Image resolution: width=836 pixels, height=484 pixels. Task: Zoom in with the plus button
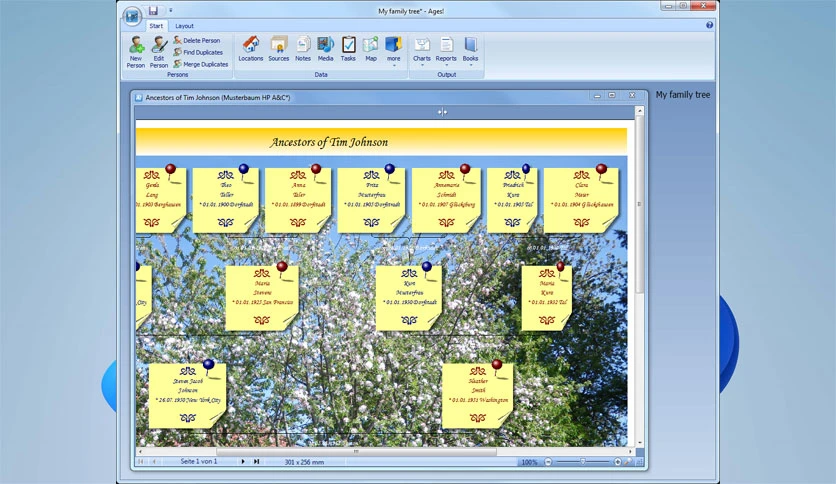point(617,462)
